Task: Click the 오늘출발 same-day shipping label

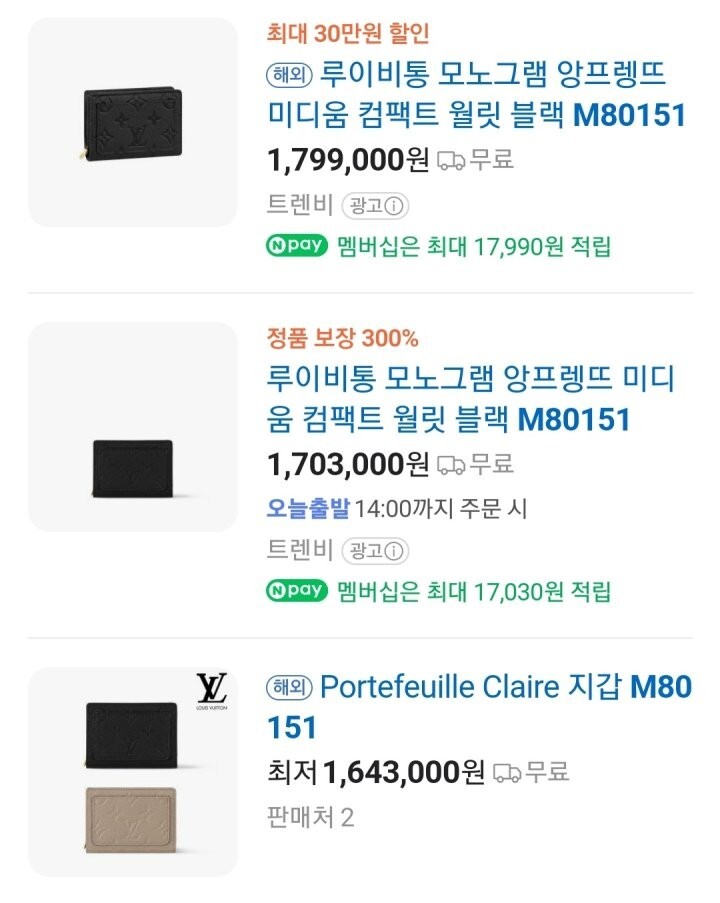Action: [308, 508]
